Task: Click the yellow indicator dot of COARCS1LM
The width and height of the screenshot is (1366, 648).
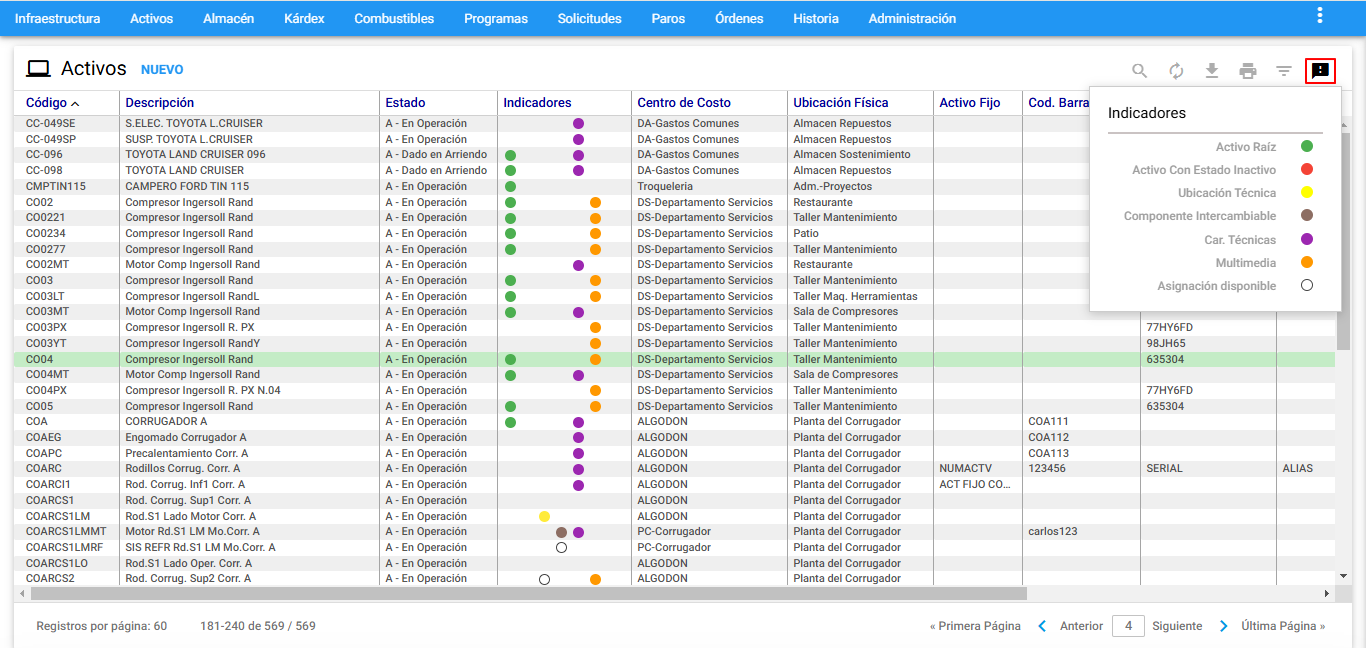Action: click(x=544, y=516)
